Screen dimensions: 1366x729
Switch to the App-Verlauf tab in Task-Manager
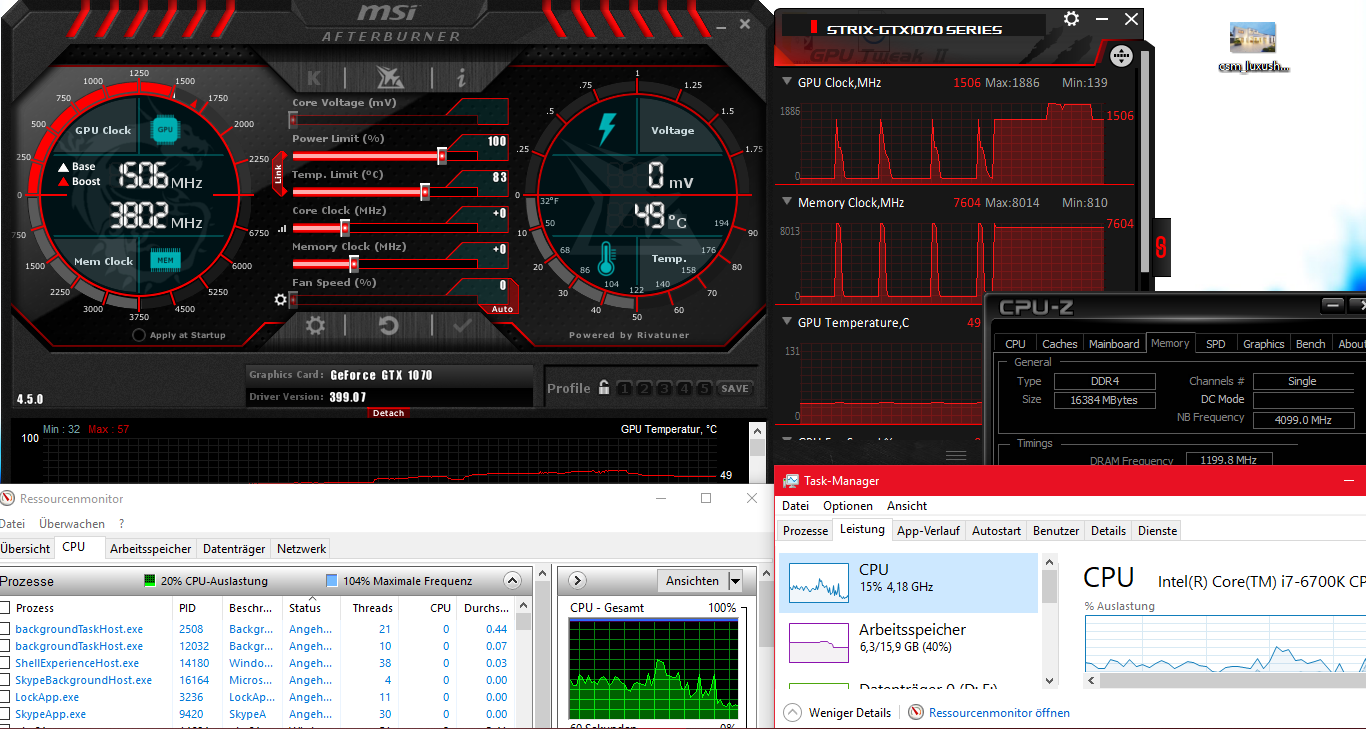pyautogui.click(x=928, y=531)
